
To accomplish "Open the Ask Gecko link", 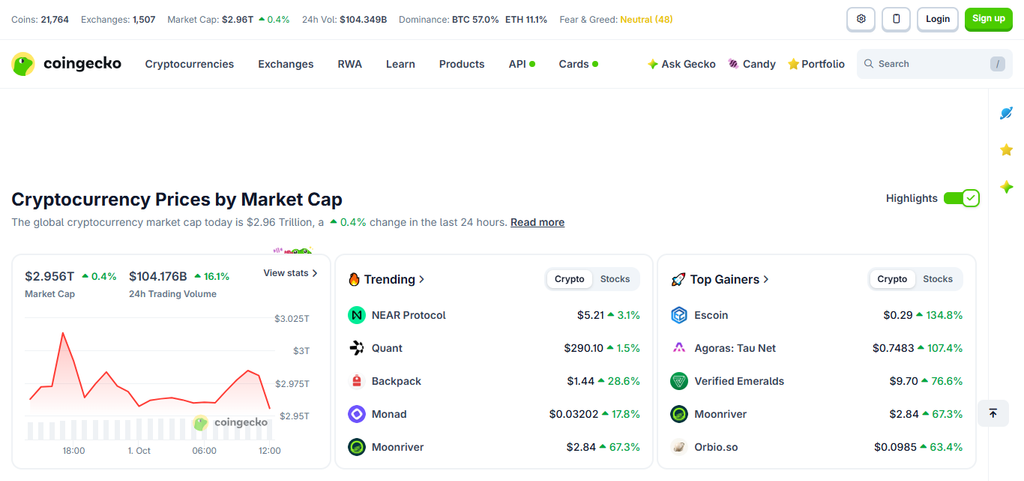I will [681, 64].
